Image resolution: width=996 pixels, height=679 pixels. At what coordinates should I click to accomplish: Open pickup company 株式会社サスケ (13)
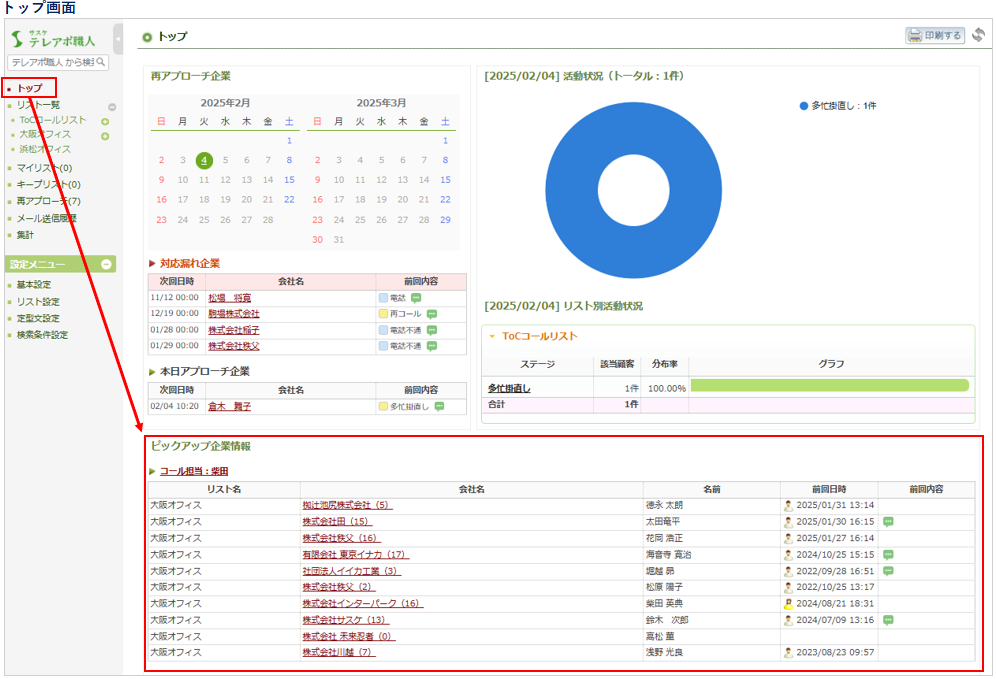tap(346, 620)
